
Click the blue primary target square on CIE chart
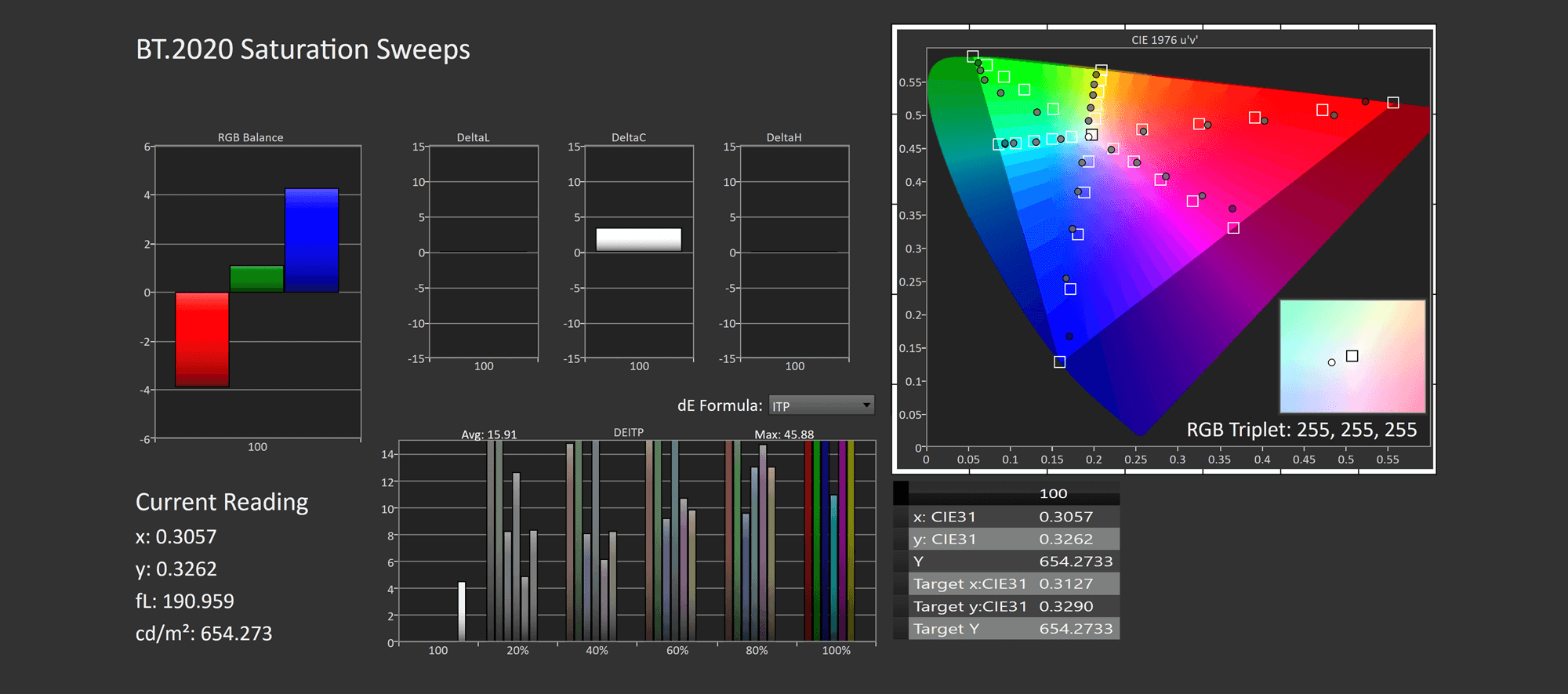(1059, 362)
